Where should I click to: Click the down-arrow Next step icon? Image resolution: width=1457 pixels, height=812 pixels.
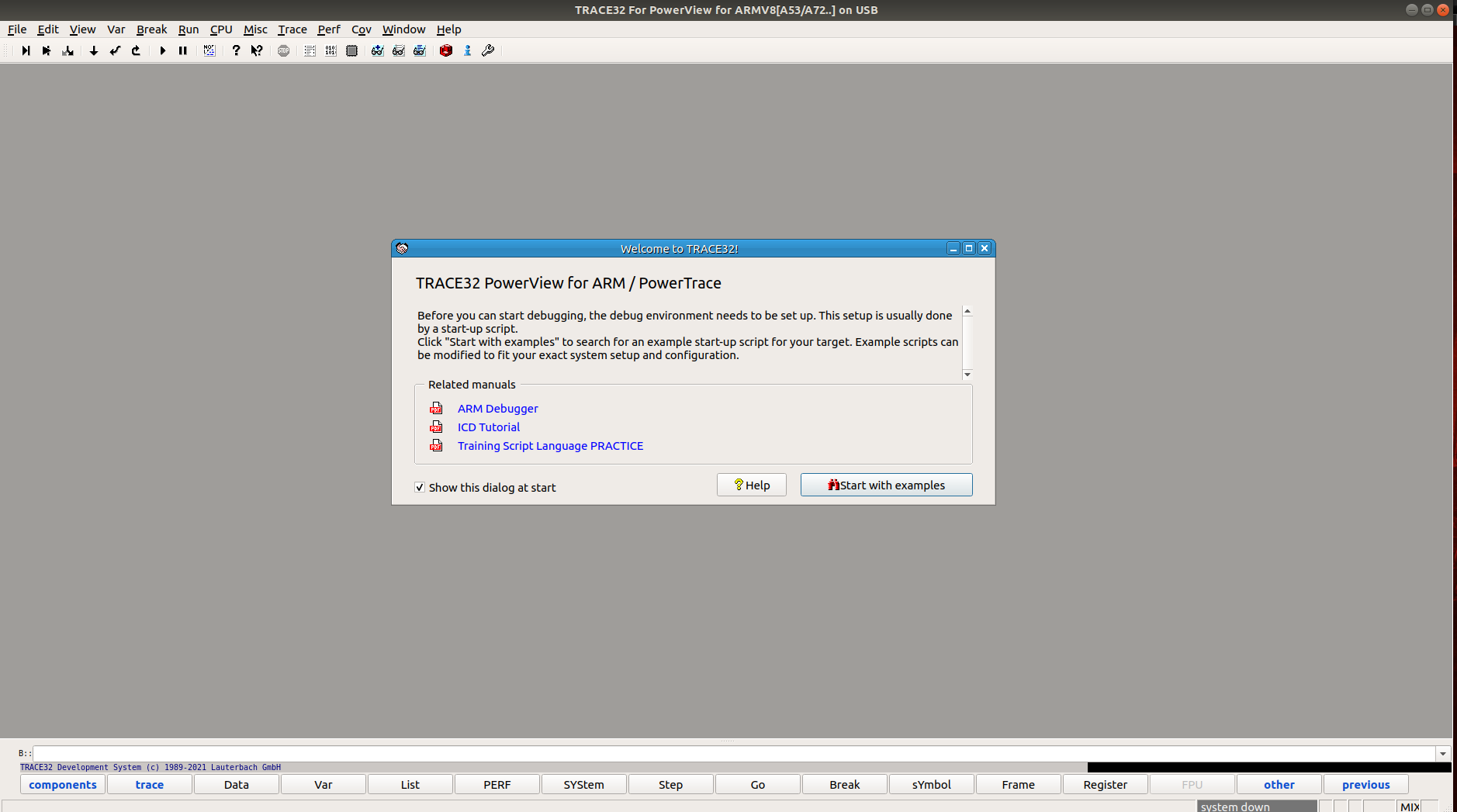click(94, 50)
